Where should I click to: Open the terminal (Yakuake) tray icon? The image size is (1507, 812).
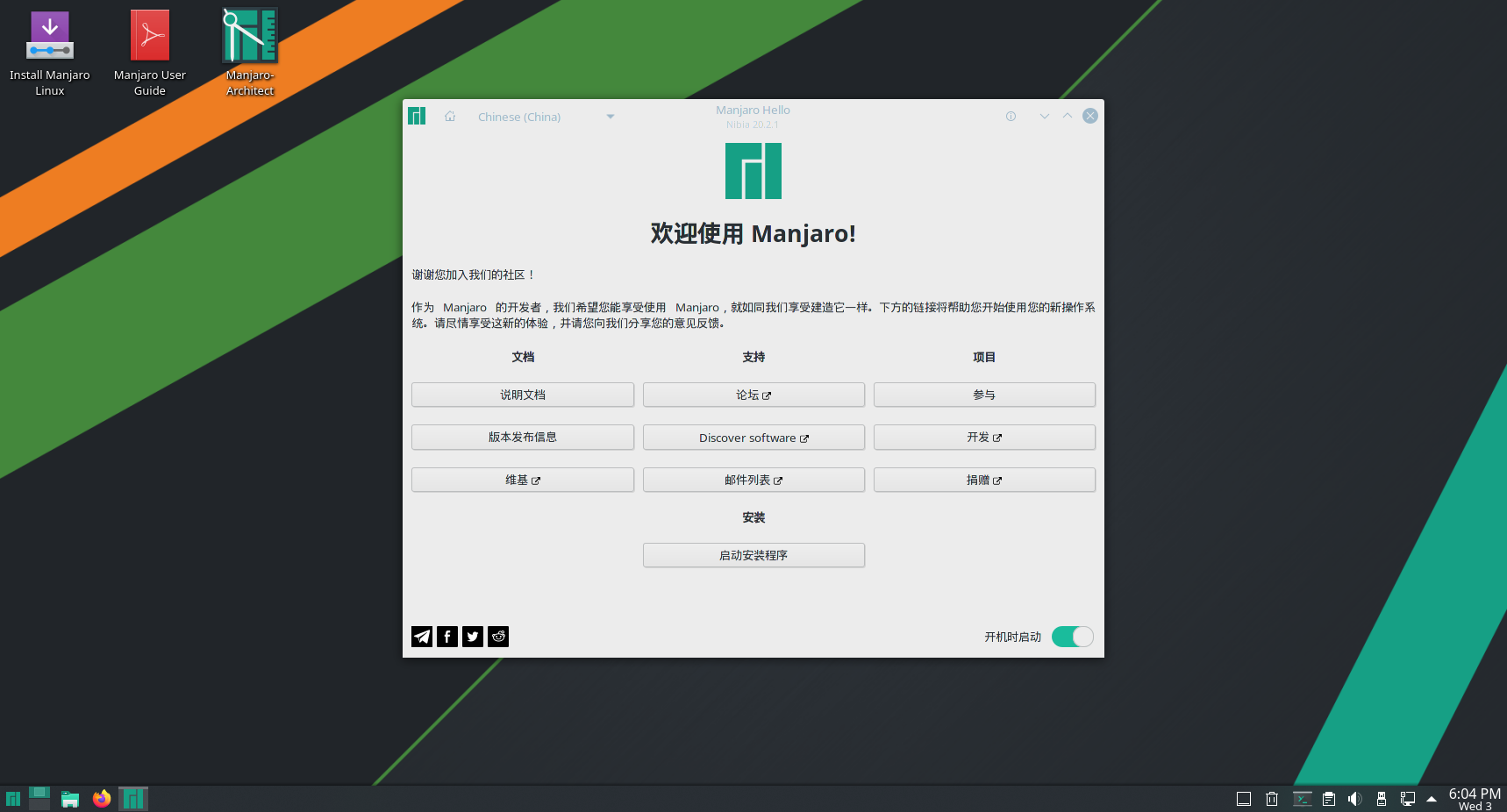[x=1303, y=799]
